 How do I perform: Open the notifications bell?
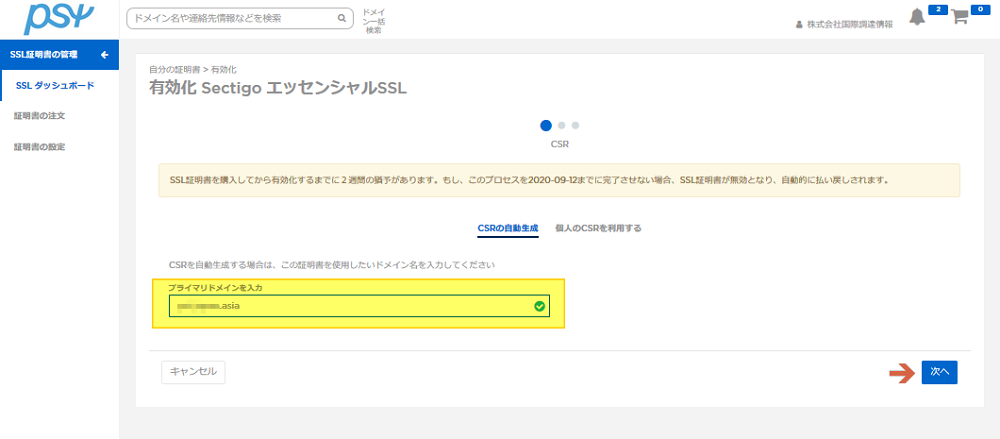(917, 17)
